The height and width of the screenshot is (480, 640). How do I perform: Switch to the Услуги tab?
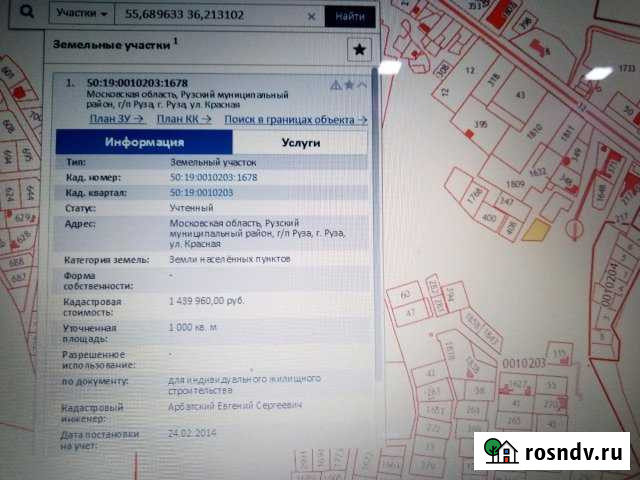tap(300, 143)
